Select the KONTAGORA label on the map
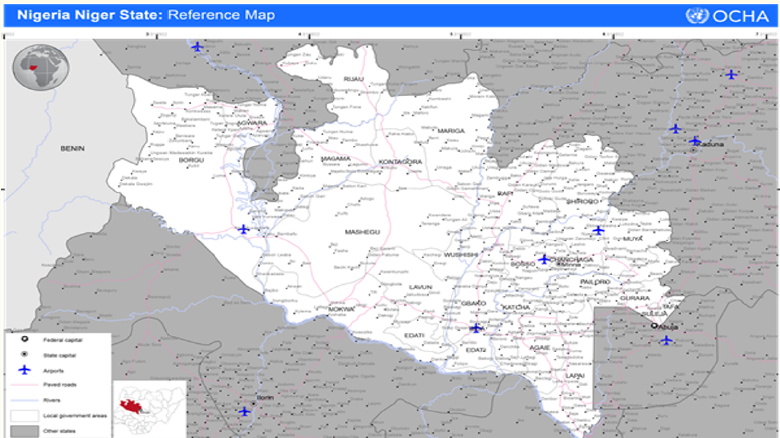The width and height of the screenshot is (780, 438). [400, 161]
